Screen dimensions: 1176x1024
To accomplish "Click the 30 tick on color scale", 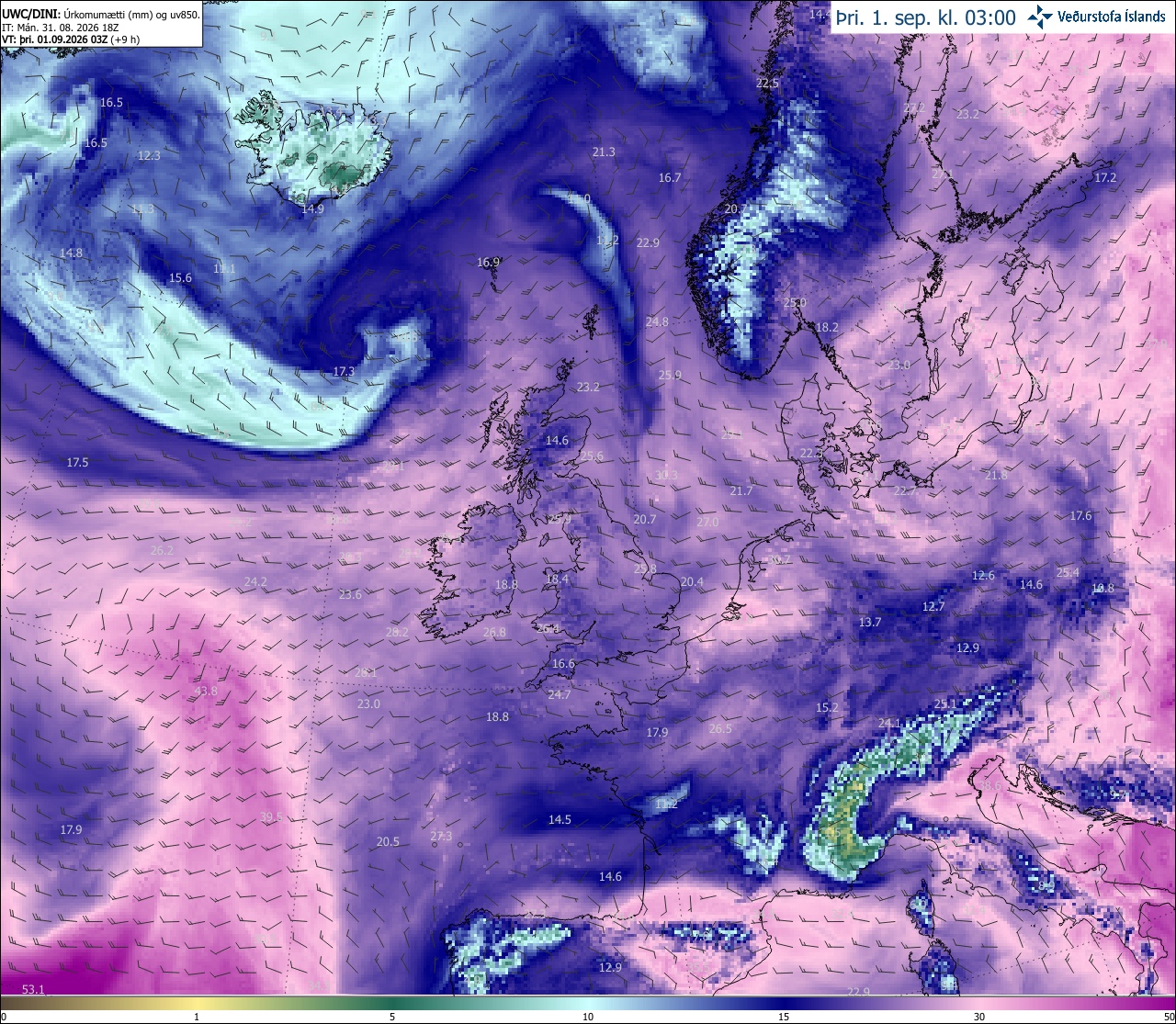I will pyautogui.click(x=979, y=1017).
